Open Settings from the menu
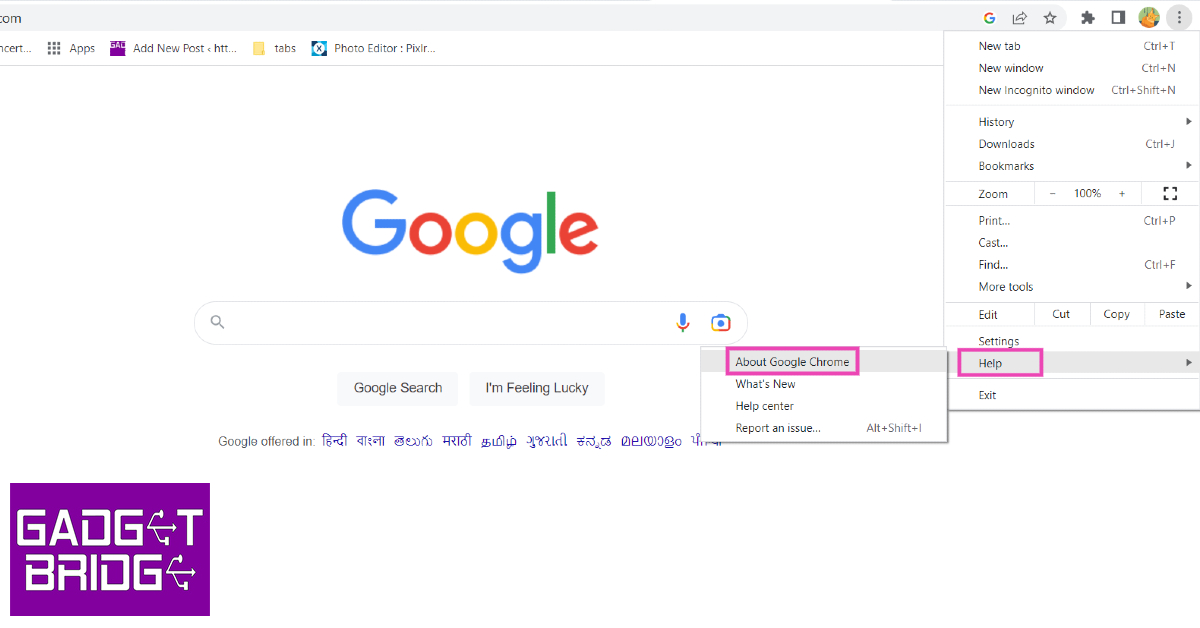 click(1072, 341)
